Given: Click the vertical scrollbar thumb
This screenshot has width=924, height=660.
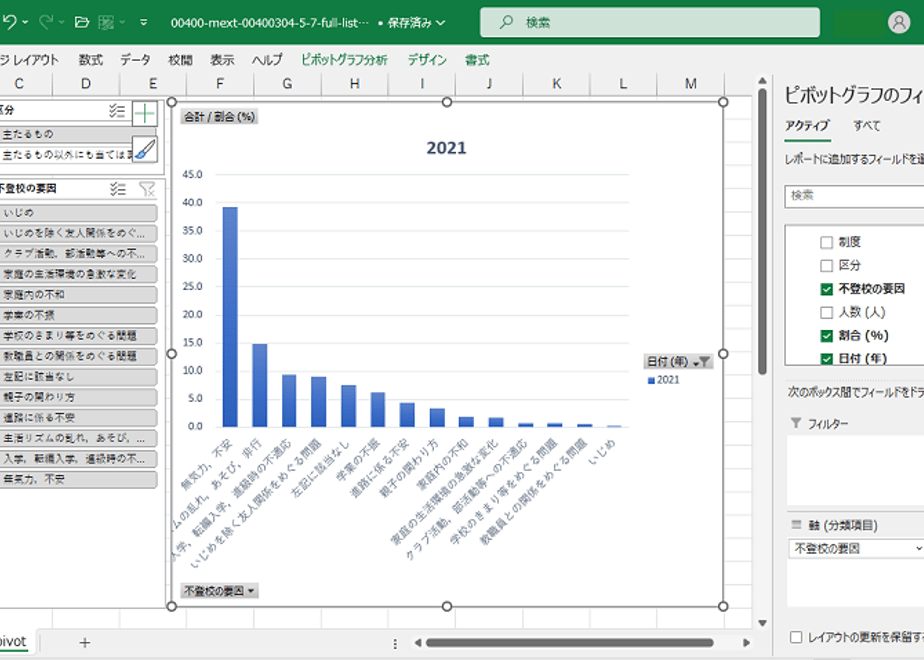Looking at the screenshot, I should 762,232.
